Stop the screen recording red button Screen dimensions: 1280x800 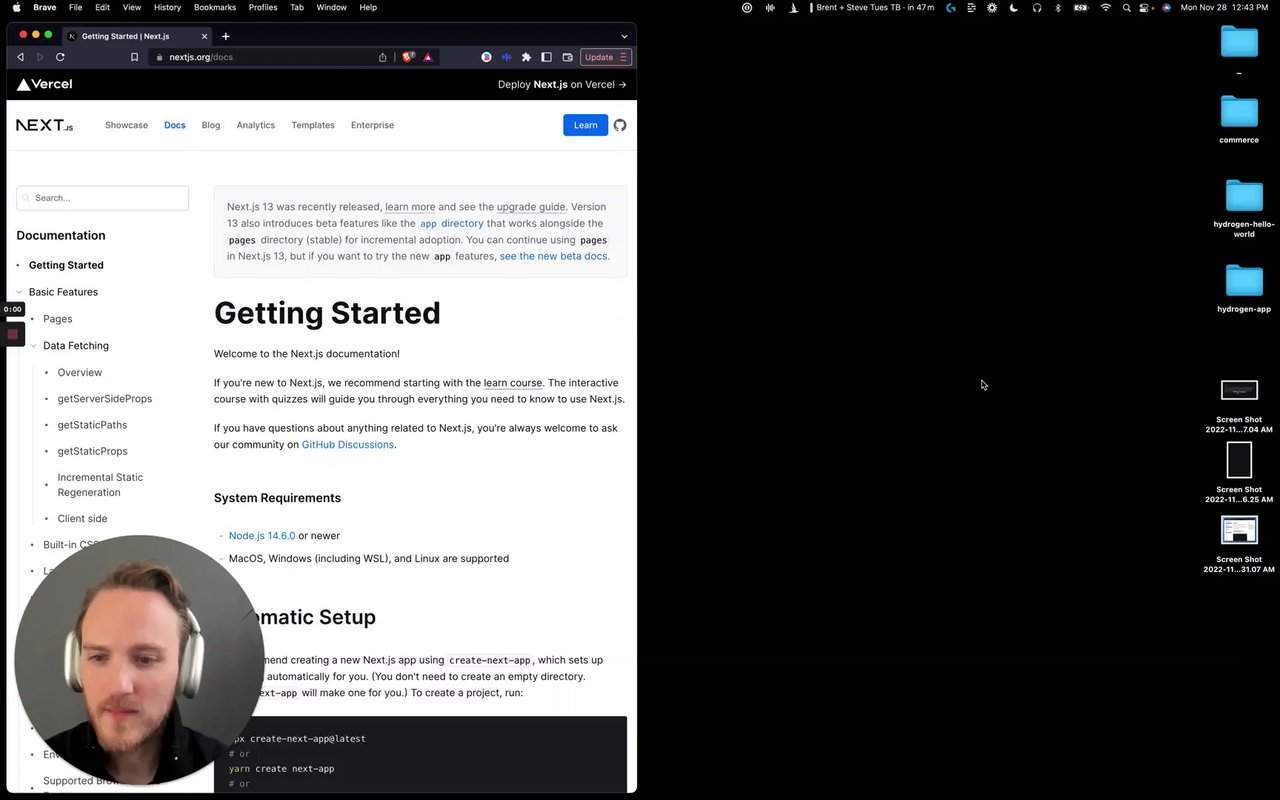coord(13,334)
